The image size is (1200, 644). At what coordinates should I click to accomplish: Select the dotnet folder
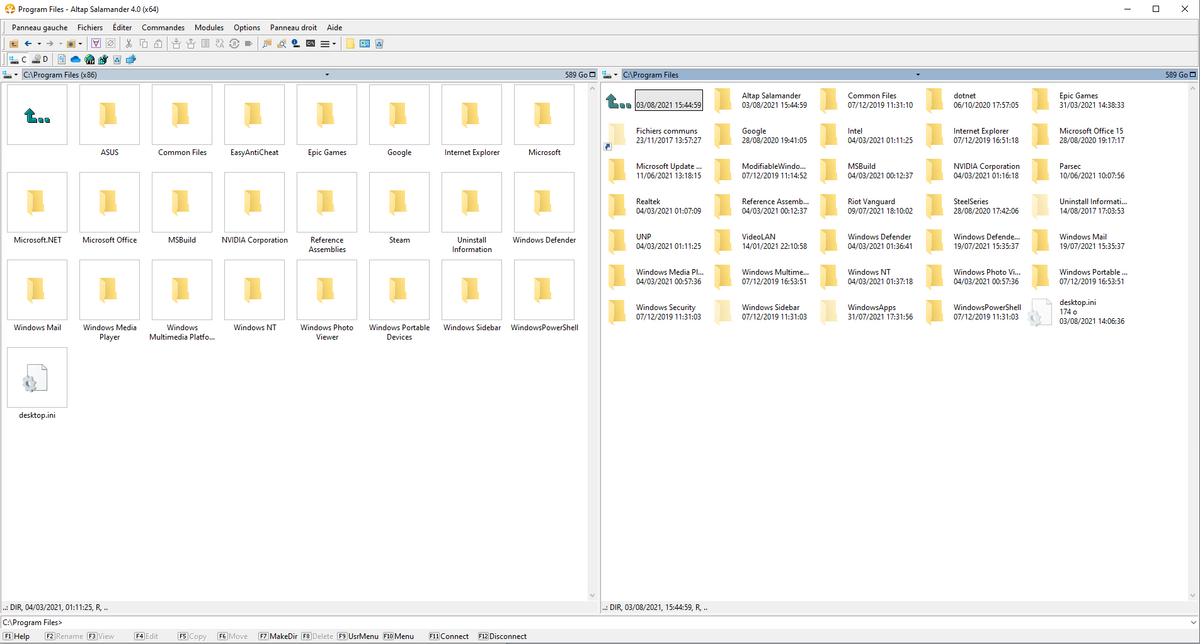coord(972,100)
